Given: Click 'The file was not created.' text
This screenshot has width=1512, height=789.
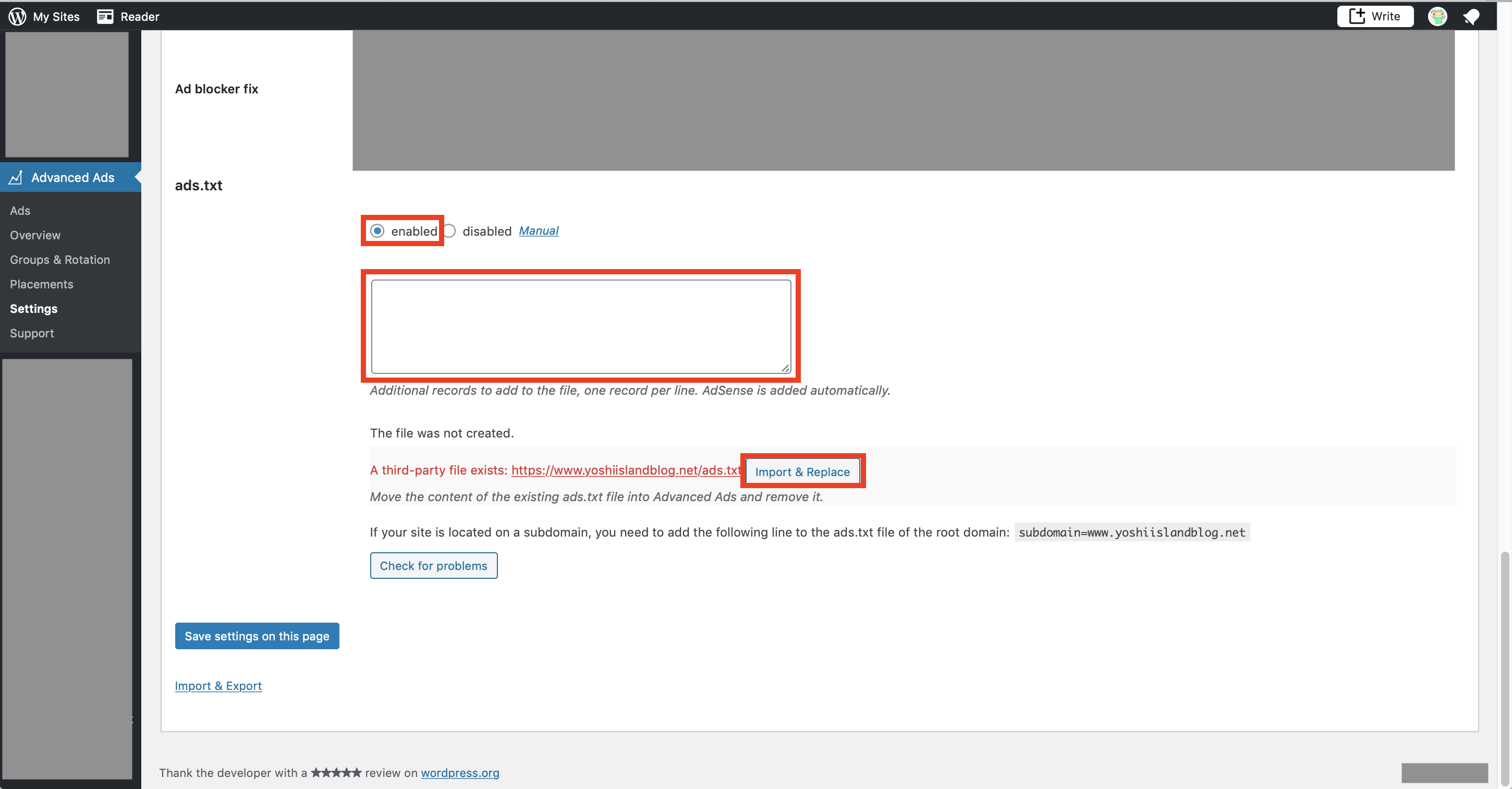Looking at the screenshot, I should click(442, 433).
